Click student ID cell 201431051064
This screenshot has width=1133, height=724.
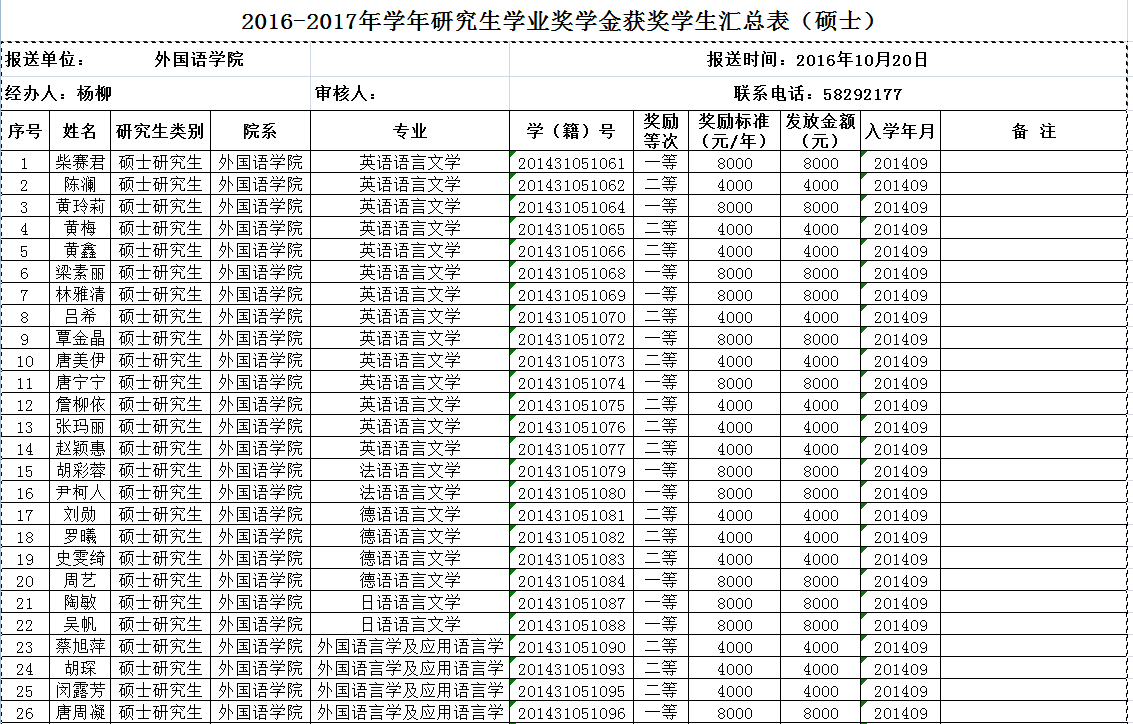(x=571, y=207)
